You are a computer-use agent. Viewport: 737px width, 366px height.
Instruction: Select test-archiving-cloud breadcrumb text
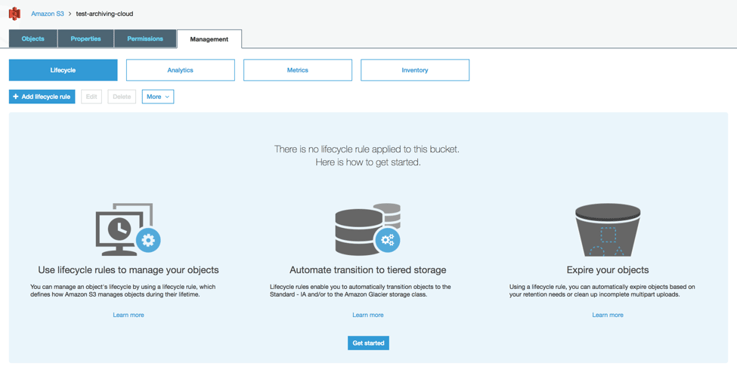coord(104,14)
